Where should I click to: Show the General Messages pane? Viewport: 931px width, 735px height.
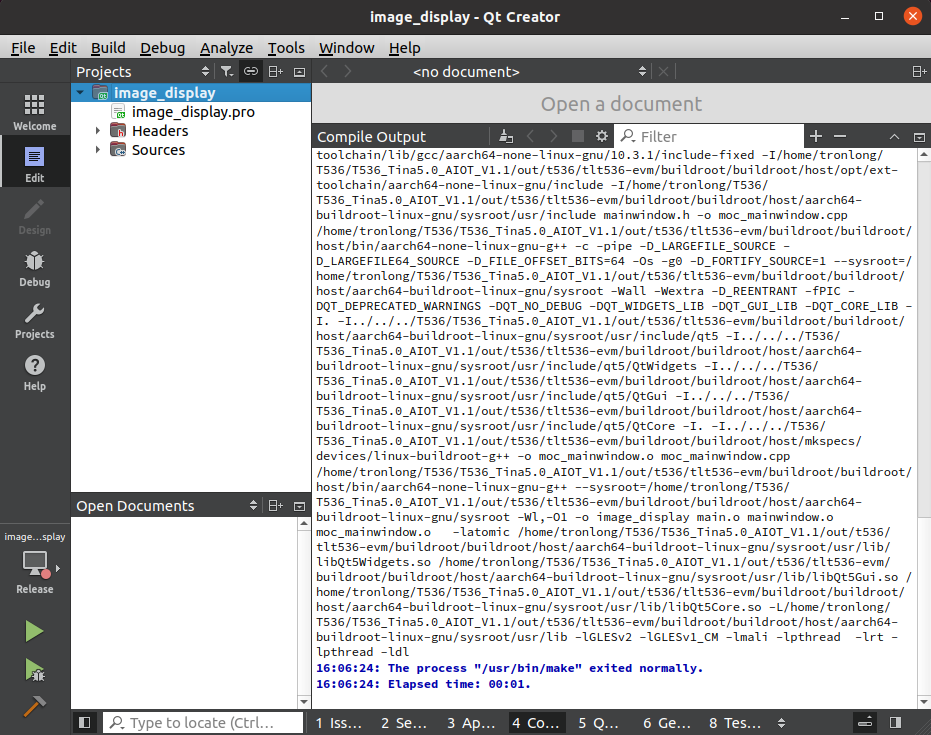click(667, 723)
